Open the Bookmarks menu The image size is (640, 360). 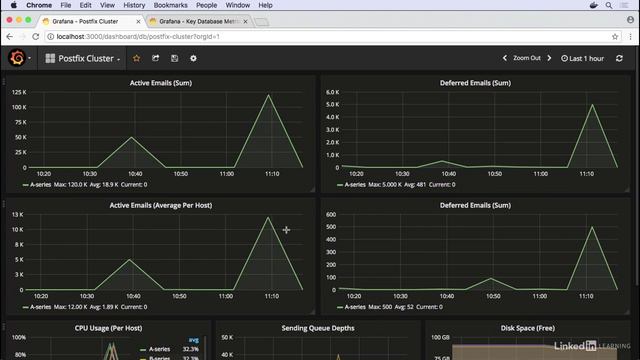coord(171,5)
